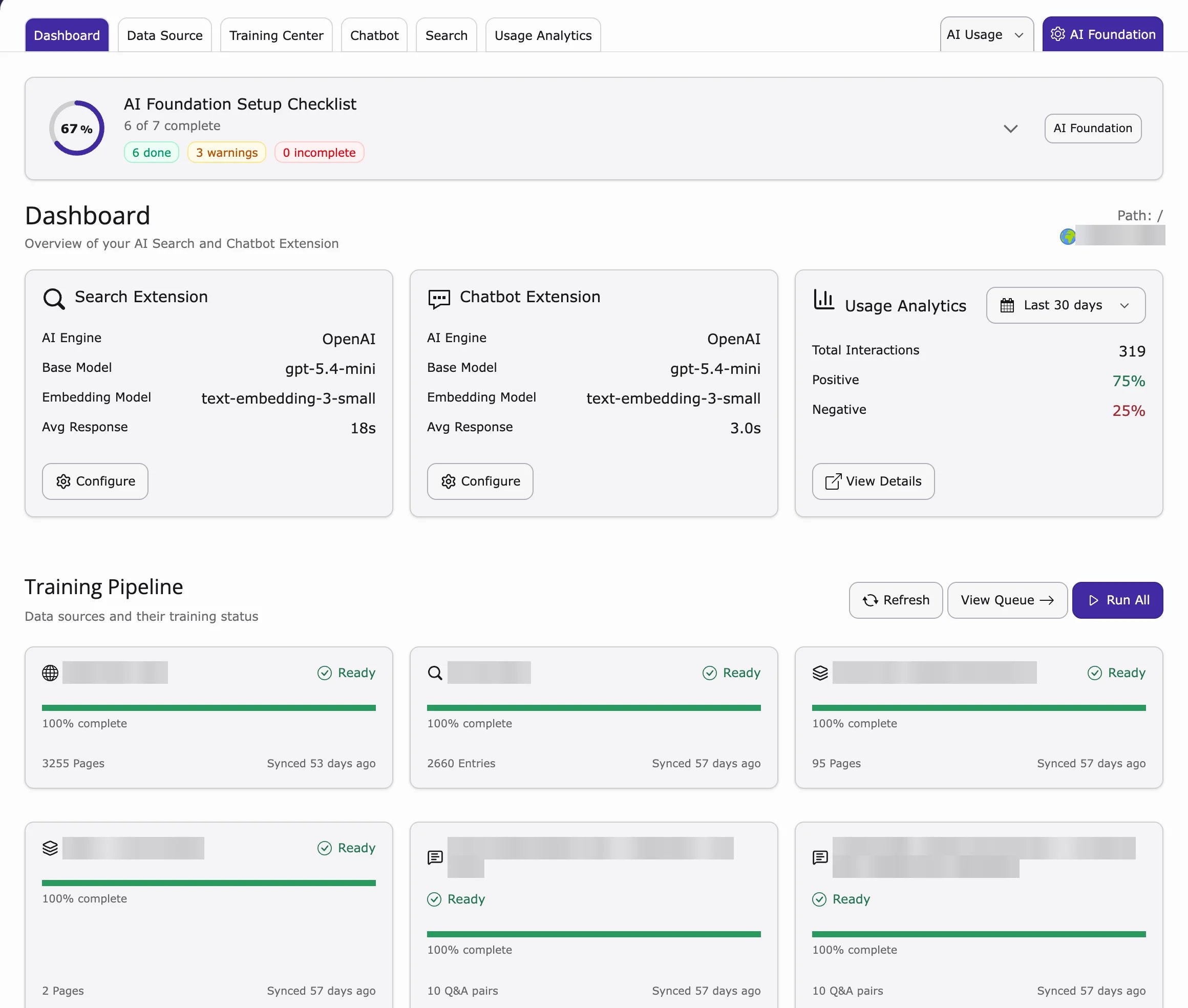Click the 6 done badge
Screen dimensions: 1188x1008
[x=152, y=152]
